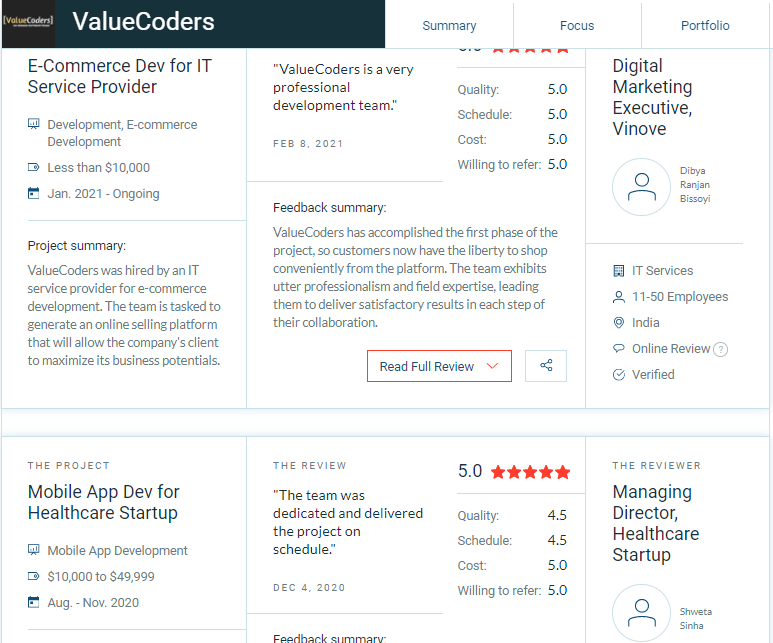This screenshot has width=773, height=643.
Task: Click the 11-50 Employees person icon
Action: (x=619, y=297)
